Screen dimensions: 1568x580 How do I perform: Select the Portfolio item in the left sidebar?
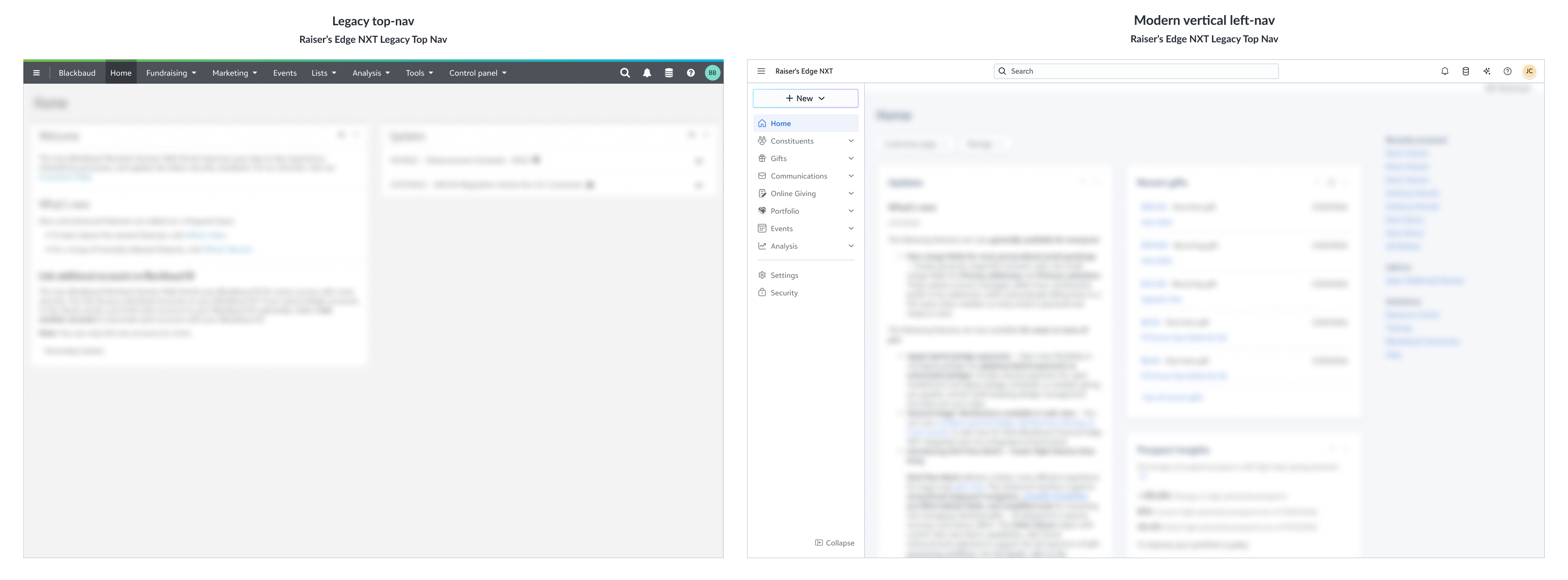pyautogui.click(x=785, y=211)
